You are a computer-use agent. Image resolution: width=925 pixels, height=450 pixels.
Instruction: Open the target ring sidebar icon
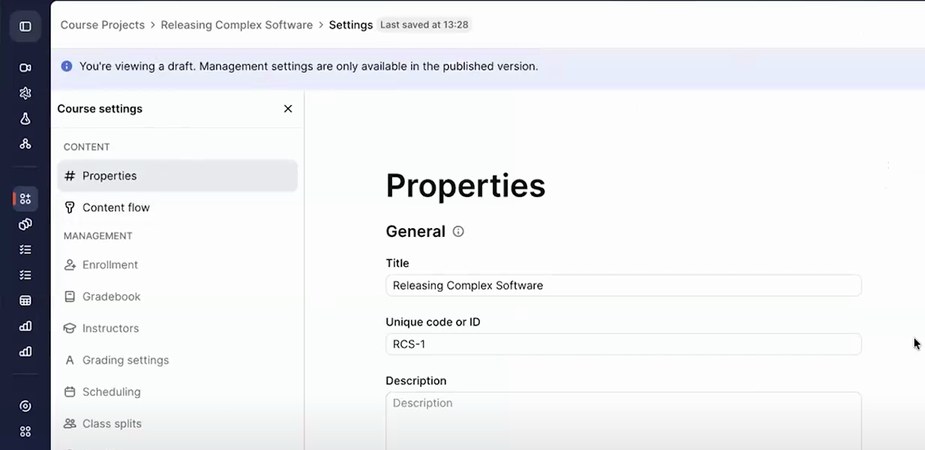[x=25, y=406]
